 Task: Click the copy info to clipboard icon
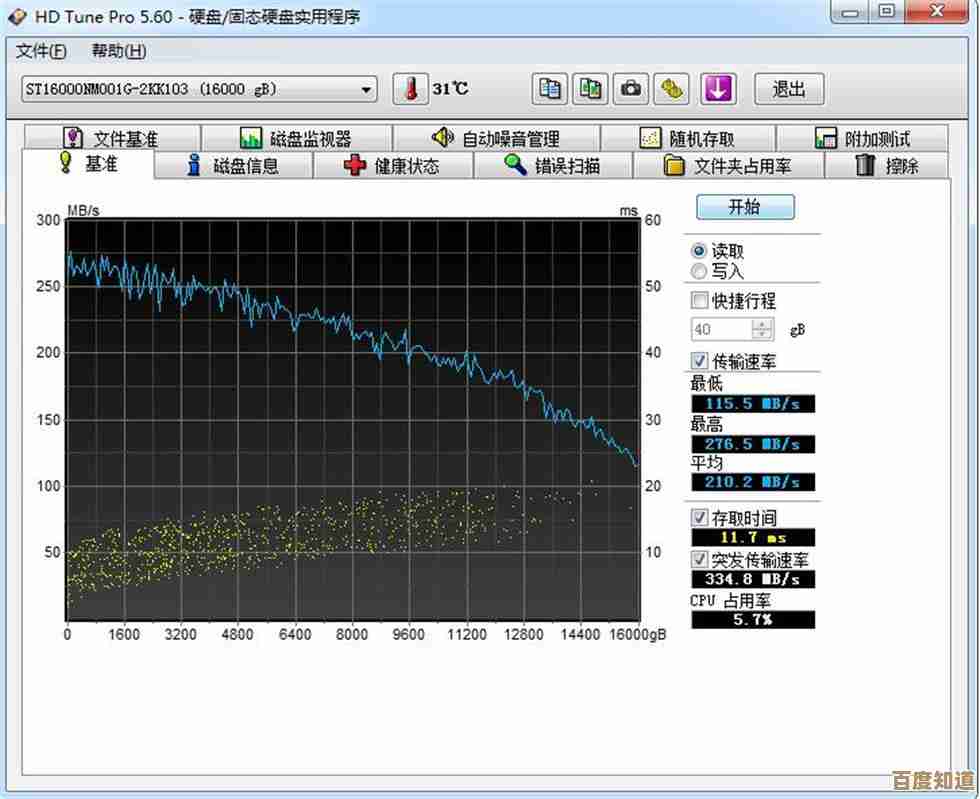coord(549,88)
